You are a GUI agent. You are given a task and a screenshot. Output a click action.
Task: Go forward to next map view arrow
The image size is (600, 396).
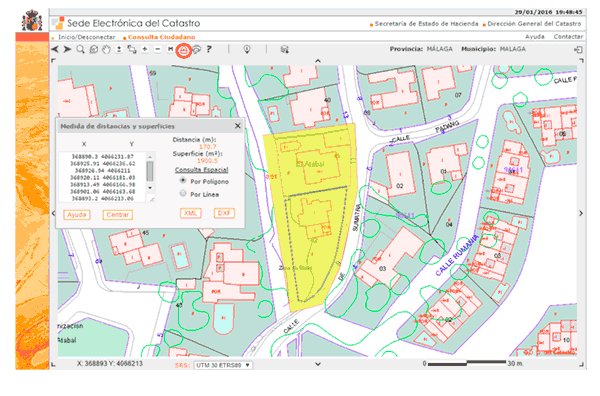coord(67,49)
